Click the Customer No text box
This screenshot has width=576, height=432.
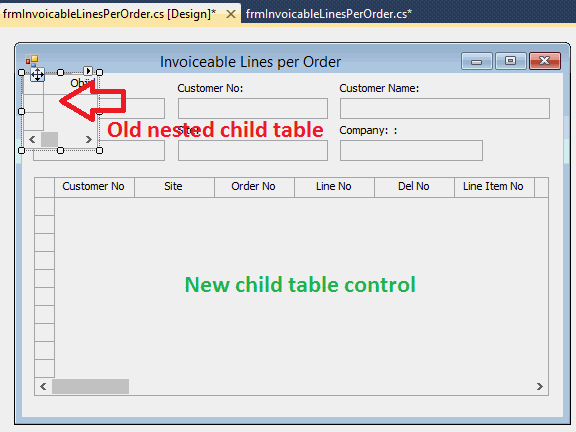(253, 108)
